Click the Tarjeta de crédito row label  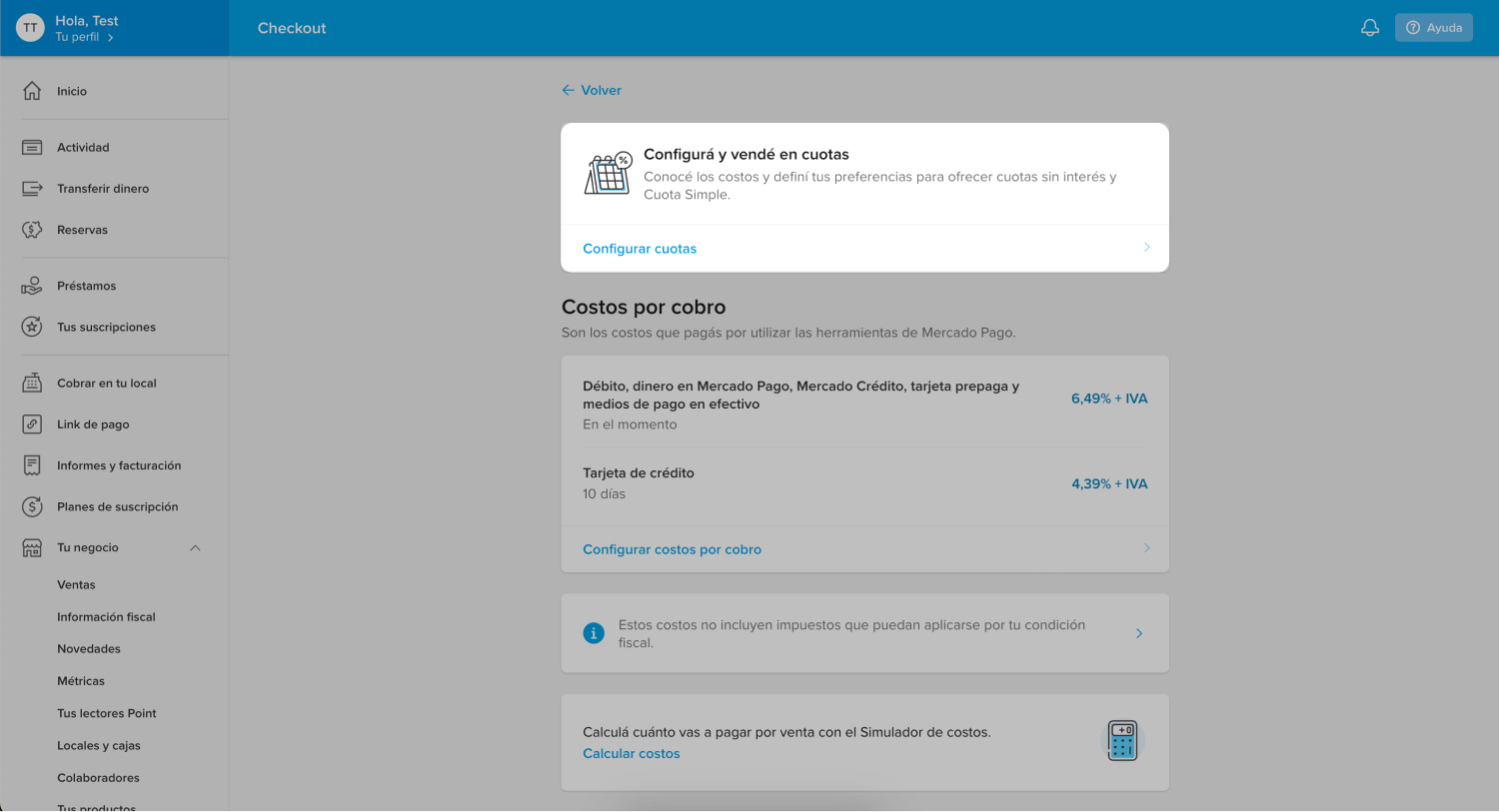[x=638, y=472]
